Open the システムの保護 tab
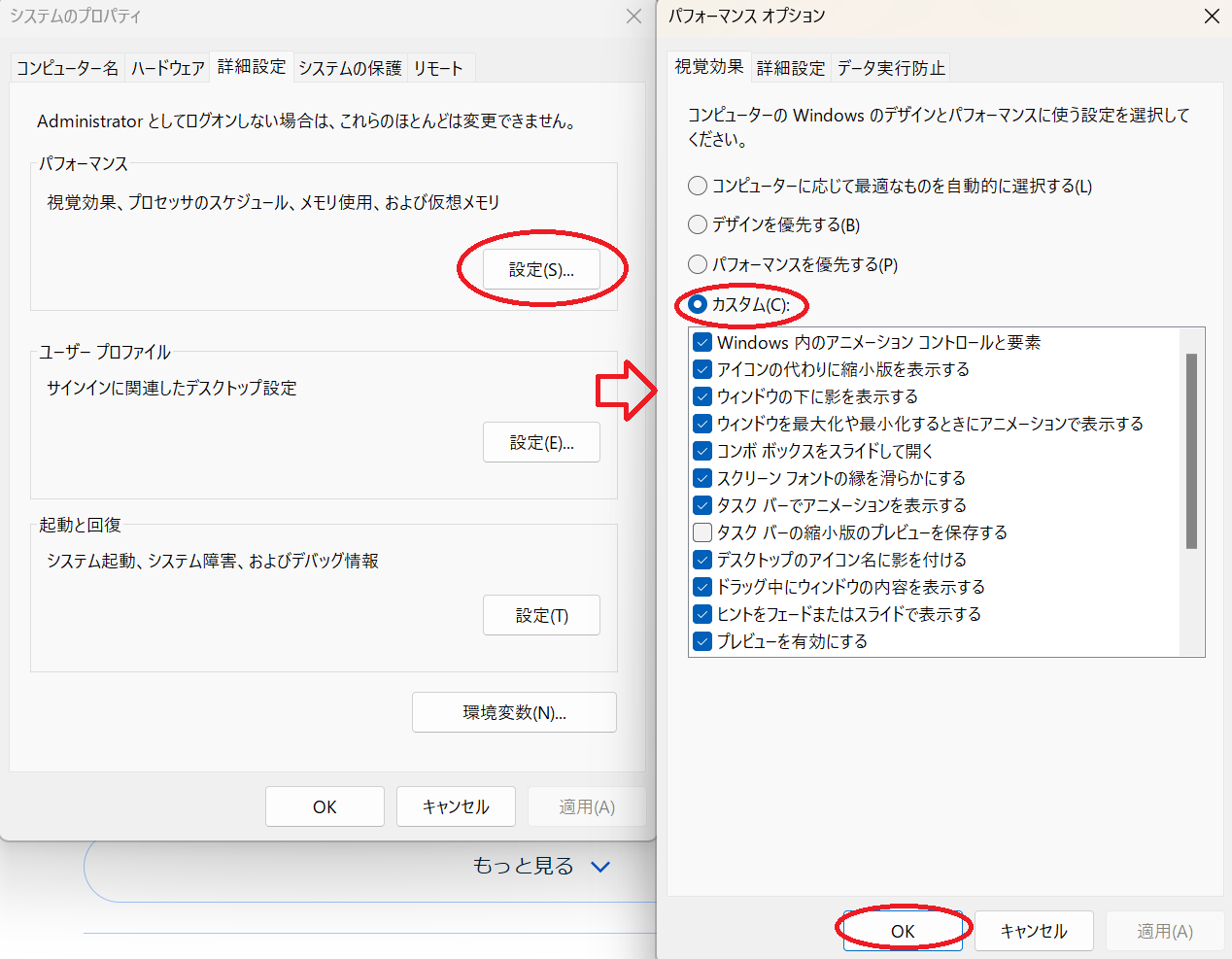Viewport: 1232px width, 959px height. pyautogui.click(x=350, y=68)
